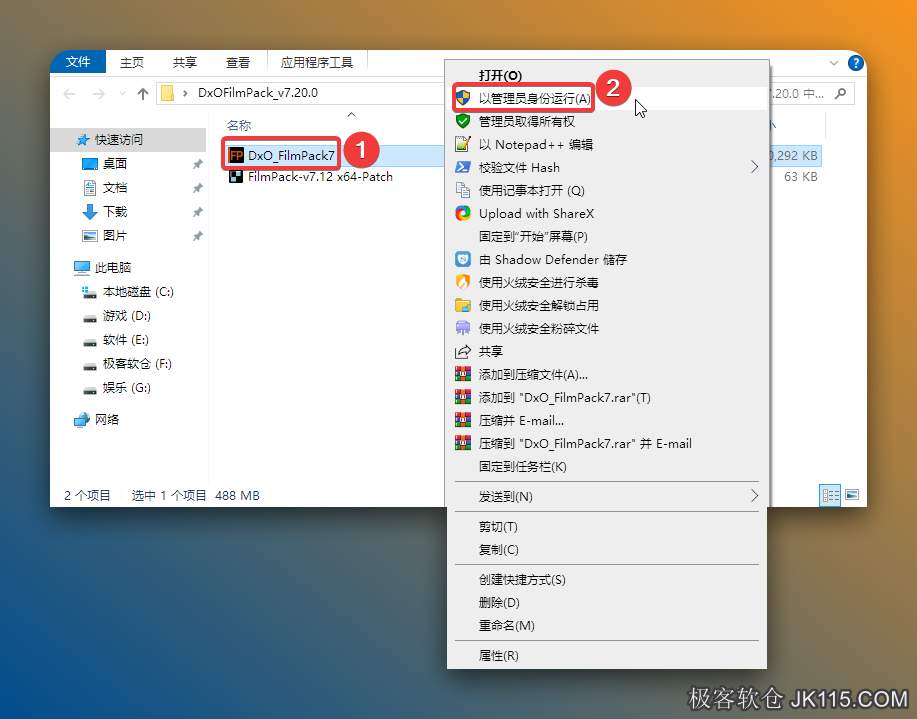The width and height of the screenshot is (917, 719).
Task: Choose 固定到任务栏(K)
Action: point(607,466)
